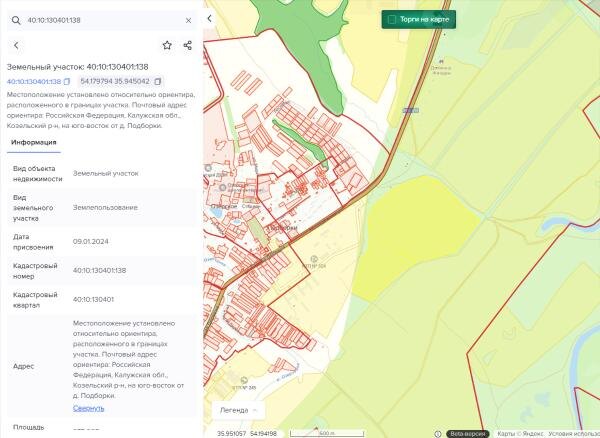The height and width of the screenshot is (438, 600).
Task: Expand the Легенда dropdown
Action: pos(238,410)
